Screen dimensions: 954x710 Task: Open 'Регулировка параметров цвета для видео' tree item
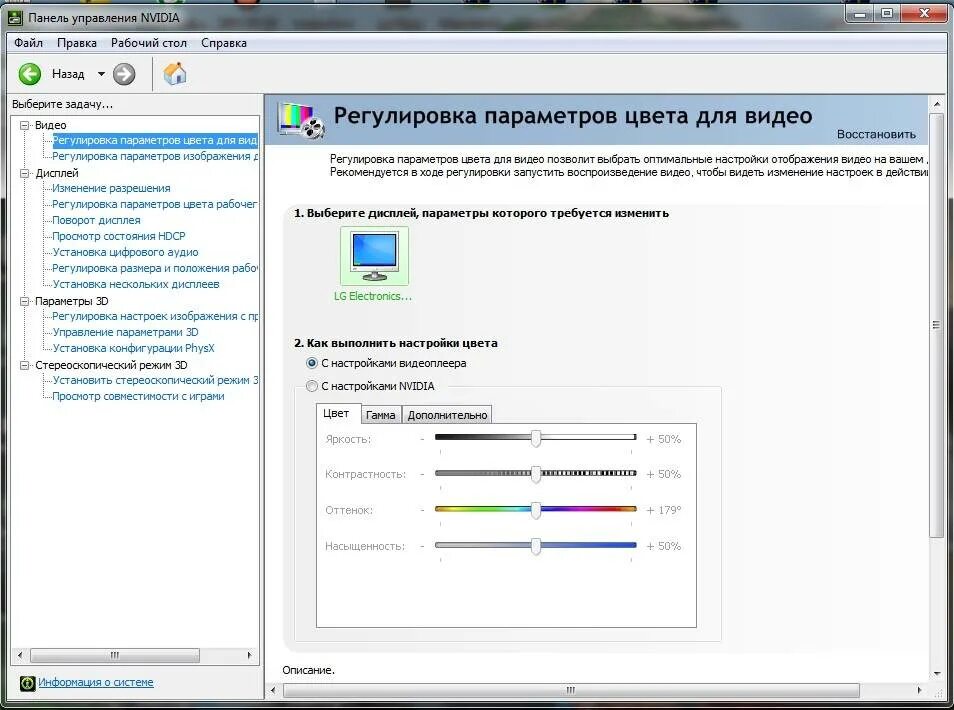point(155,141)
